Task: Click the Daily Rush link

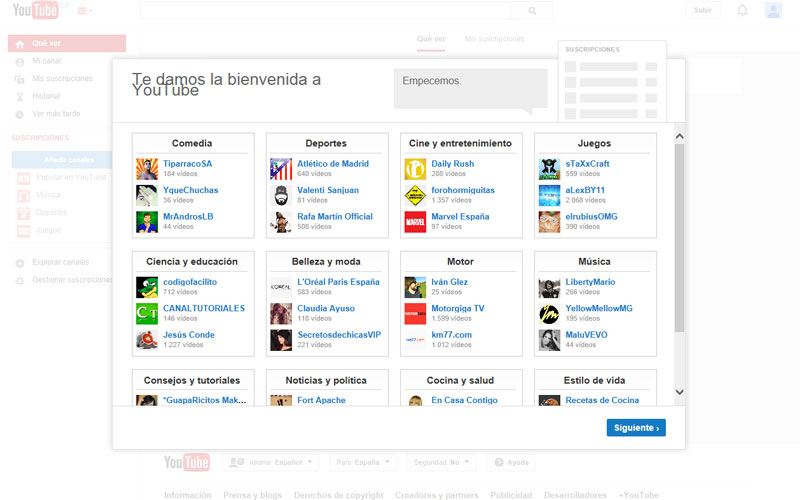Action: click(453, 164)
